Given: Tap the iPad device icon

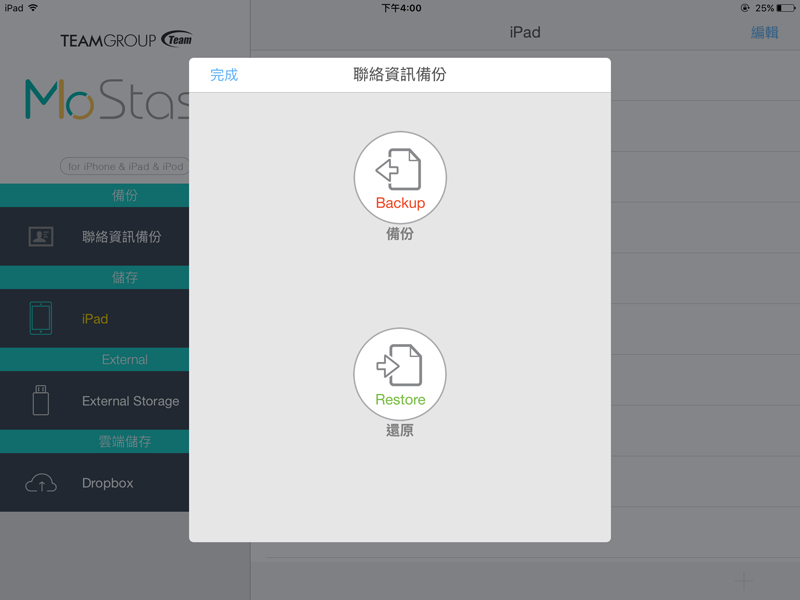Looking at the screenshot, I should (41, 318).
